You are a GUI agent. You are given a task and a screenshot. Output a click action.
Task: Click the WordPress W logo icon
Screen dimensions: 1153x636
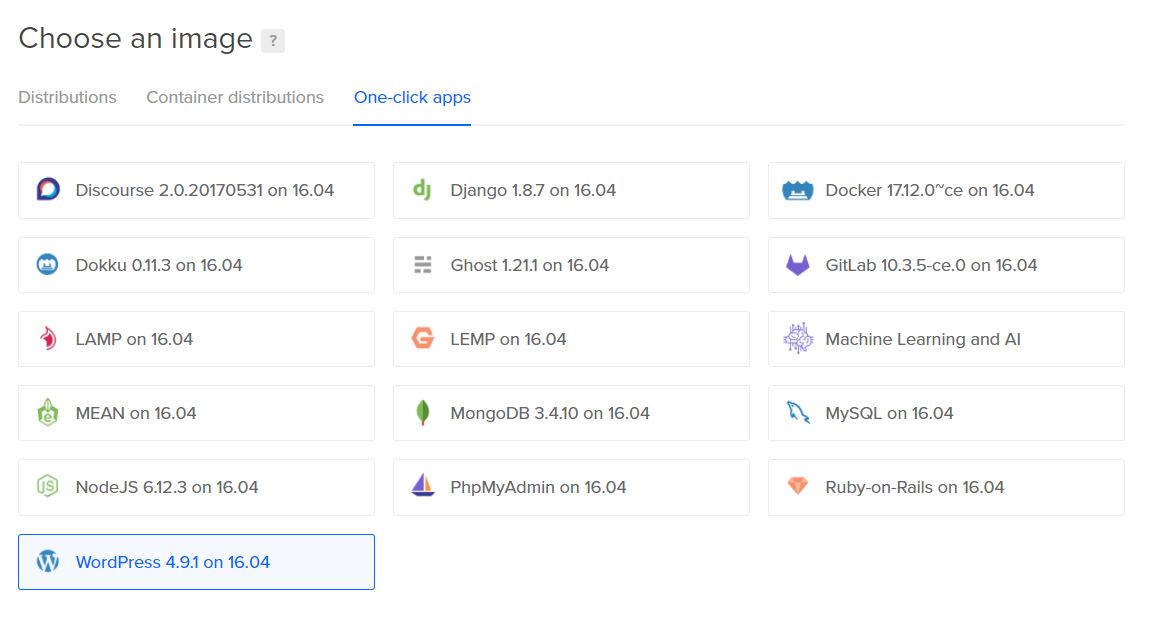tap(48, 562)
